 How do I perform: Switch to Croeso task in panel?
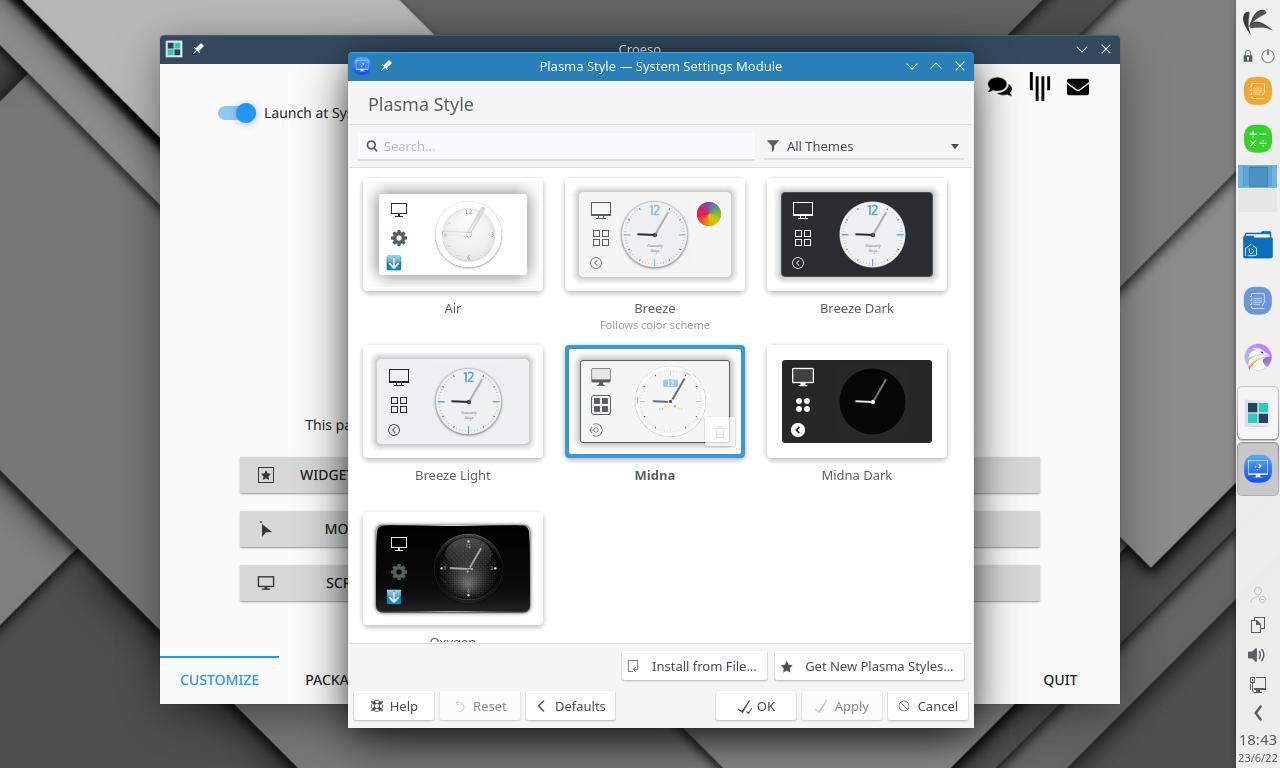click(1258, 413)
